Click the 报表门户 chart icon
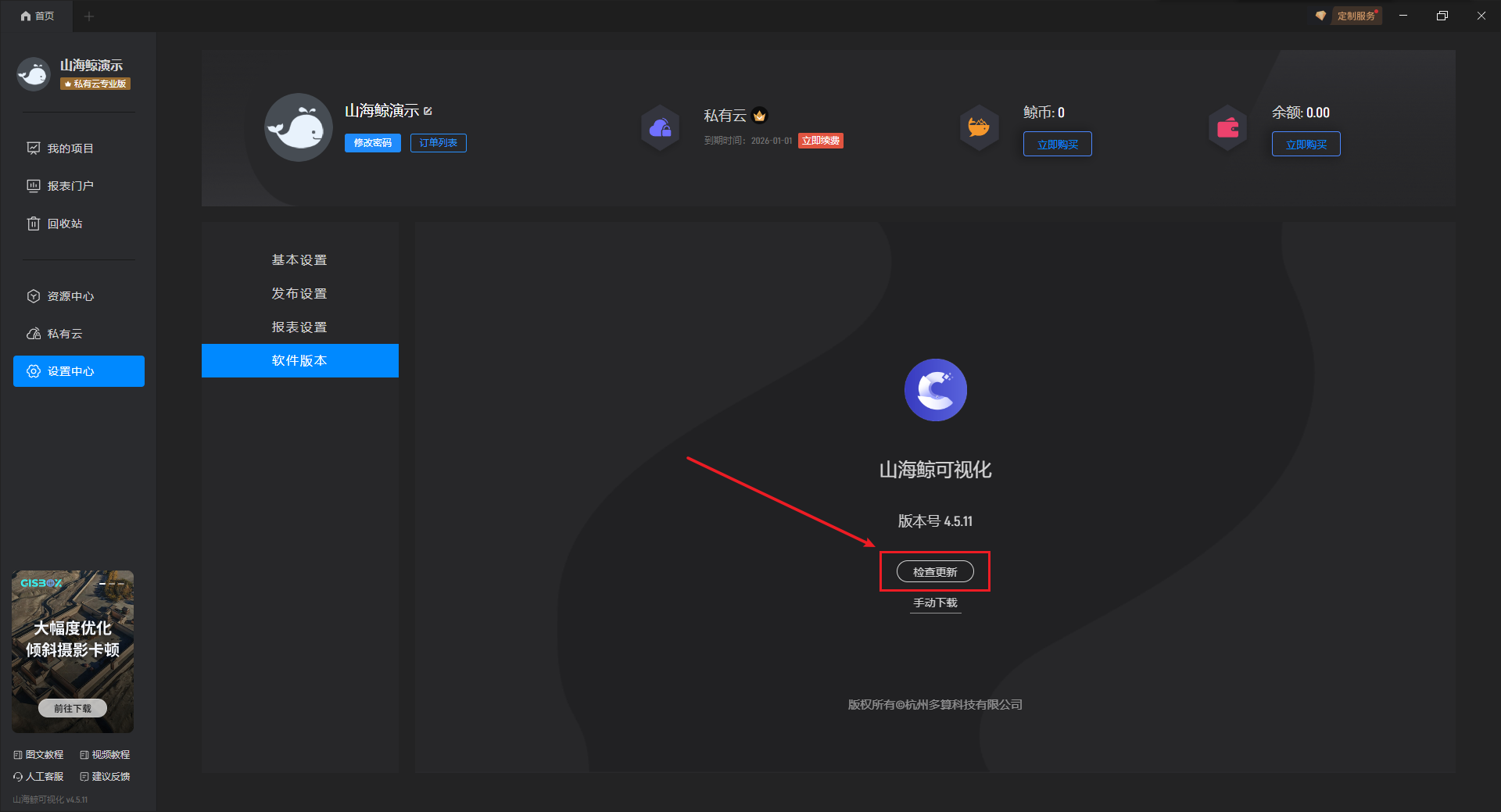This screenshot has height=812, width=1501. coord(34,186)
